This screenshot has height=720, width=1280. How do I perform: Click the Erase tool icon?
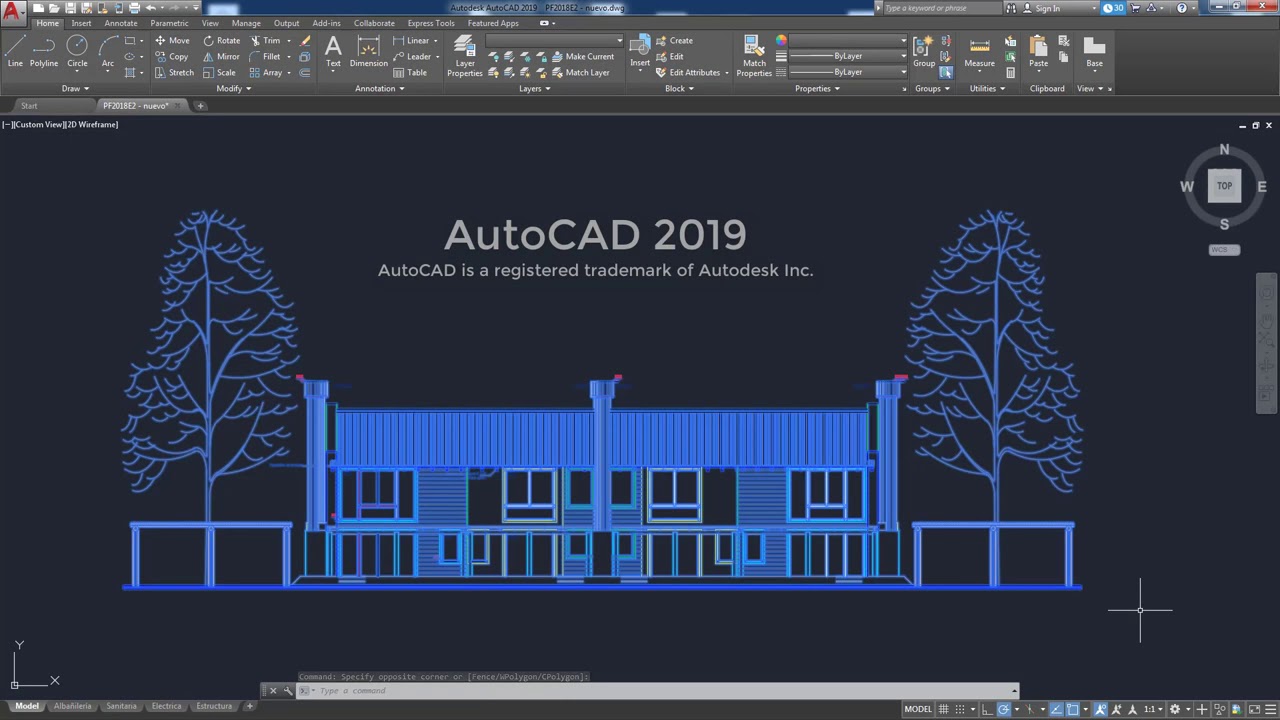click(x=306, y=41)
